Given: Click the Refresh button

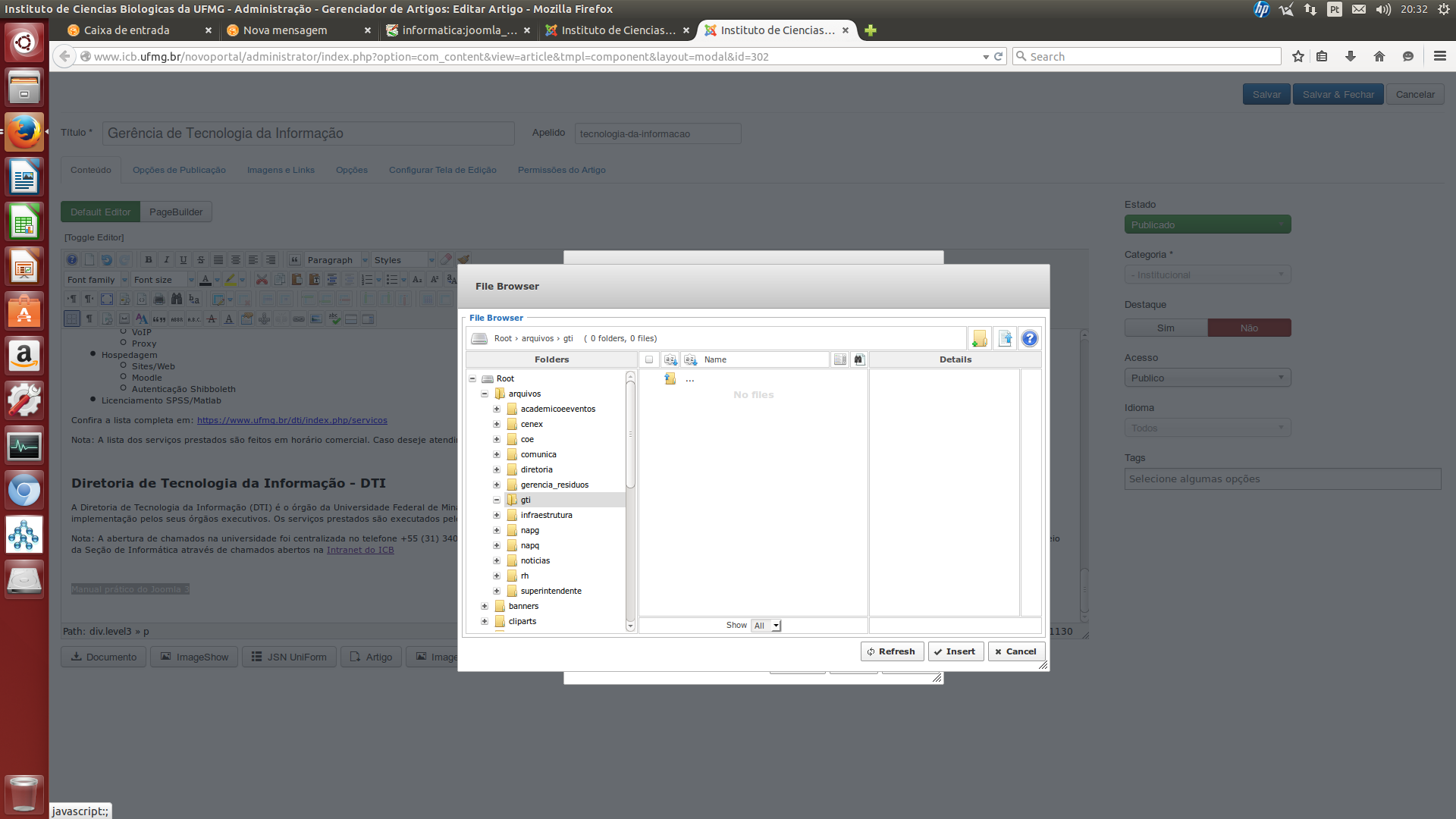Looking at the screenshot, I should click(892, 651).
